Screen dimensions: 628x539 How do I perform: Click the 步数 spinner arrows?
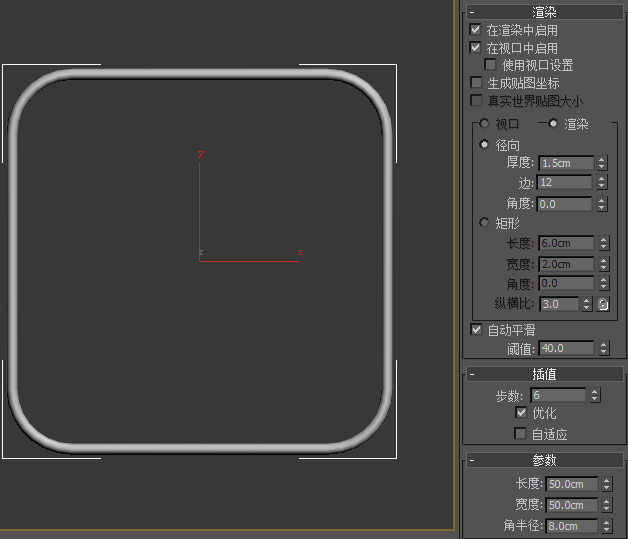595,396
